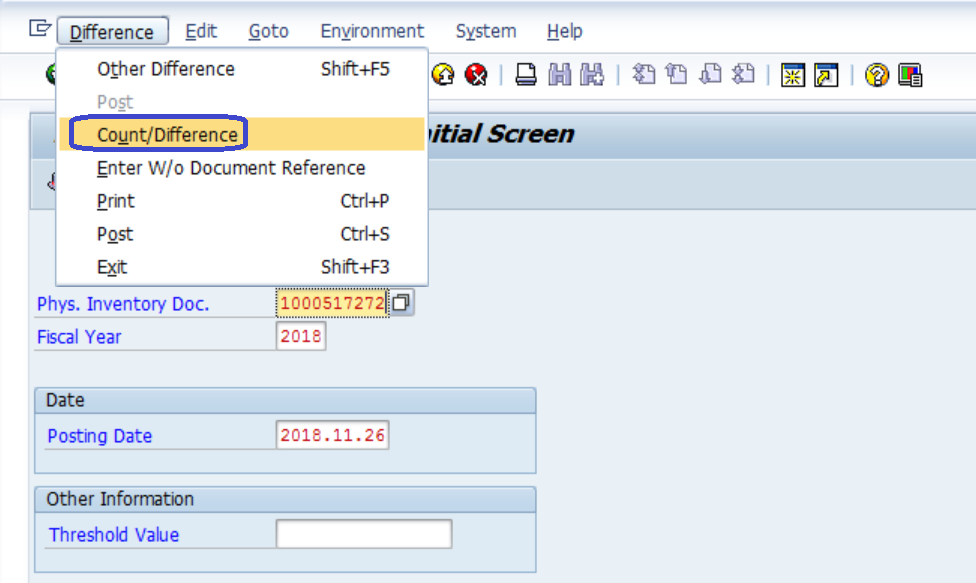Click the yellow Help question mark icon
The height and width of the screenshot is (583, 976).
point(877,75)
